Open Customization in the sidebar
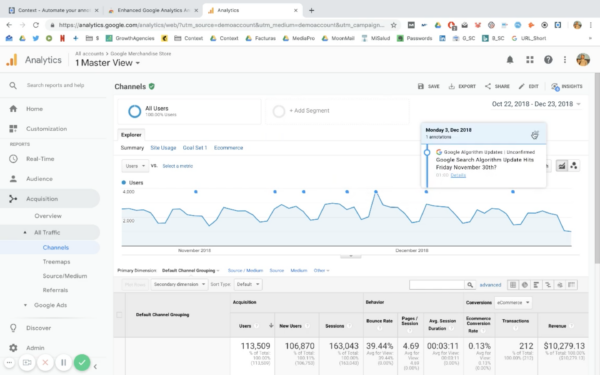 tap(46, 129)
